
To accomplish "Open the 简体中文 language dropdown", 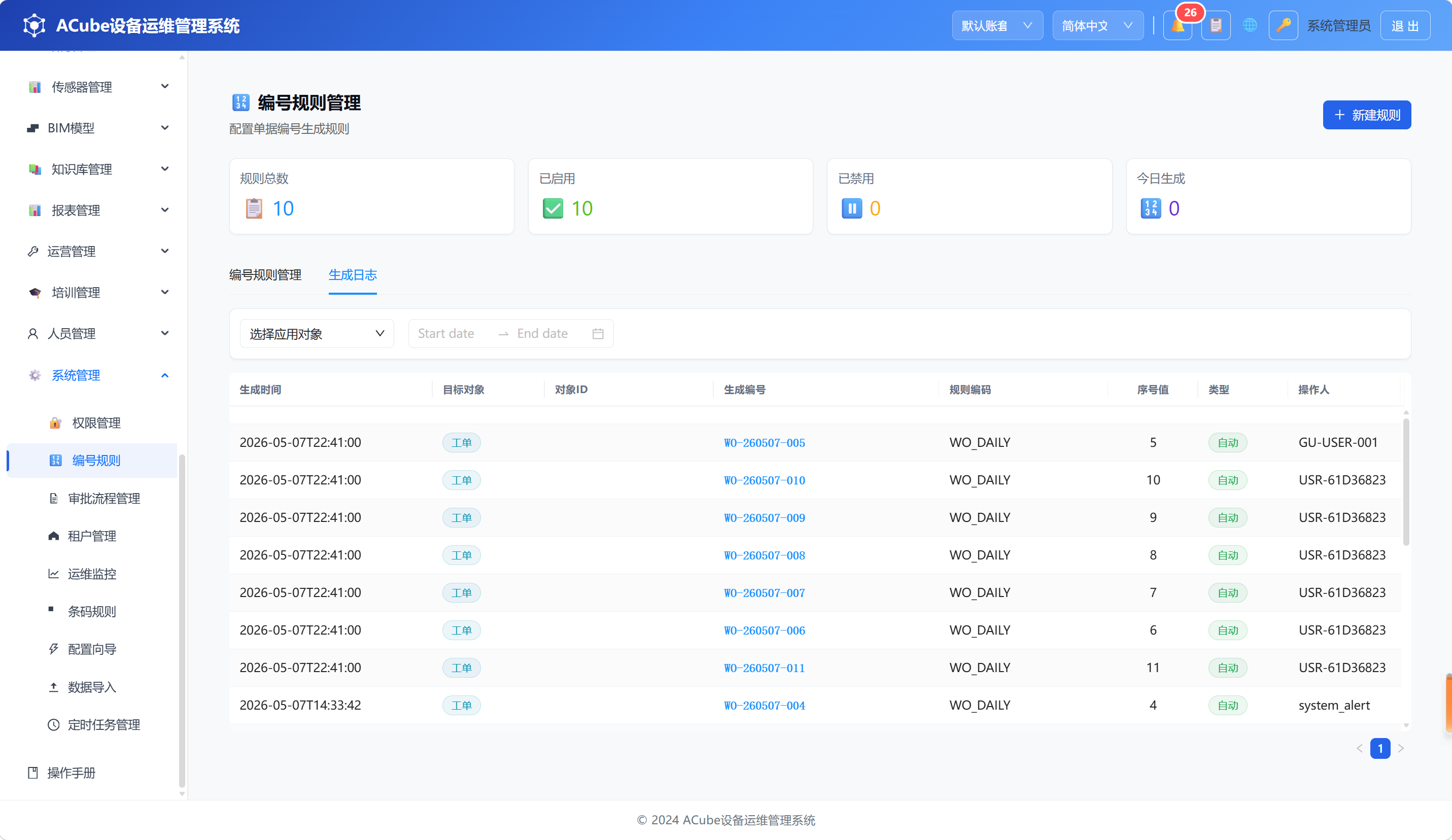I will click(x=1098, y=25).
